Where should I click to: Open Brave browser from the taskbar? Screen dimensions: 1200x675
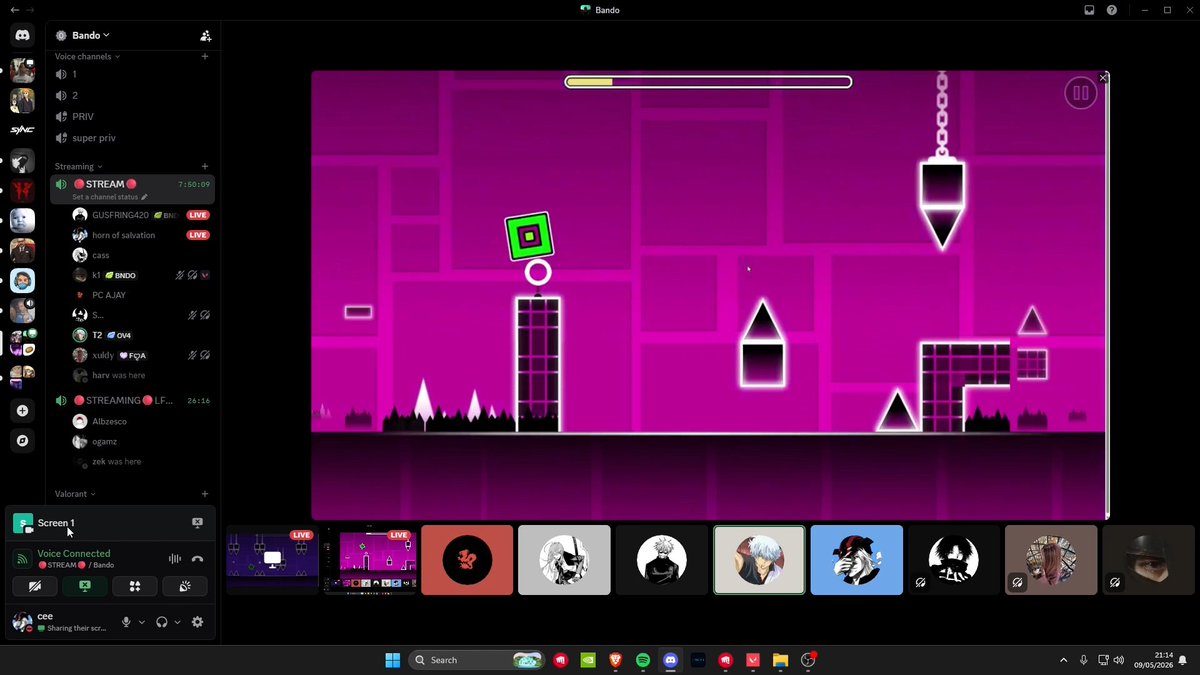pyautogui.click(x=615, y=660)
